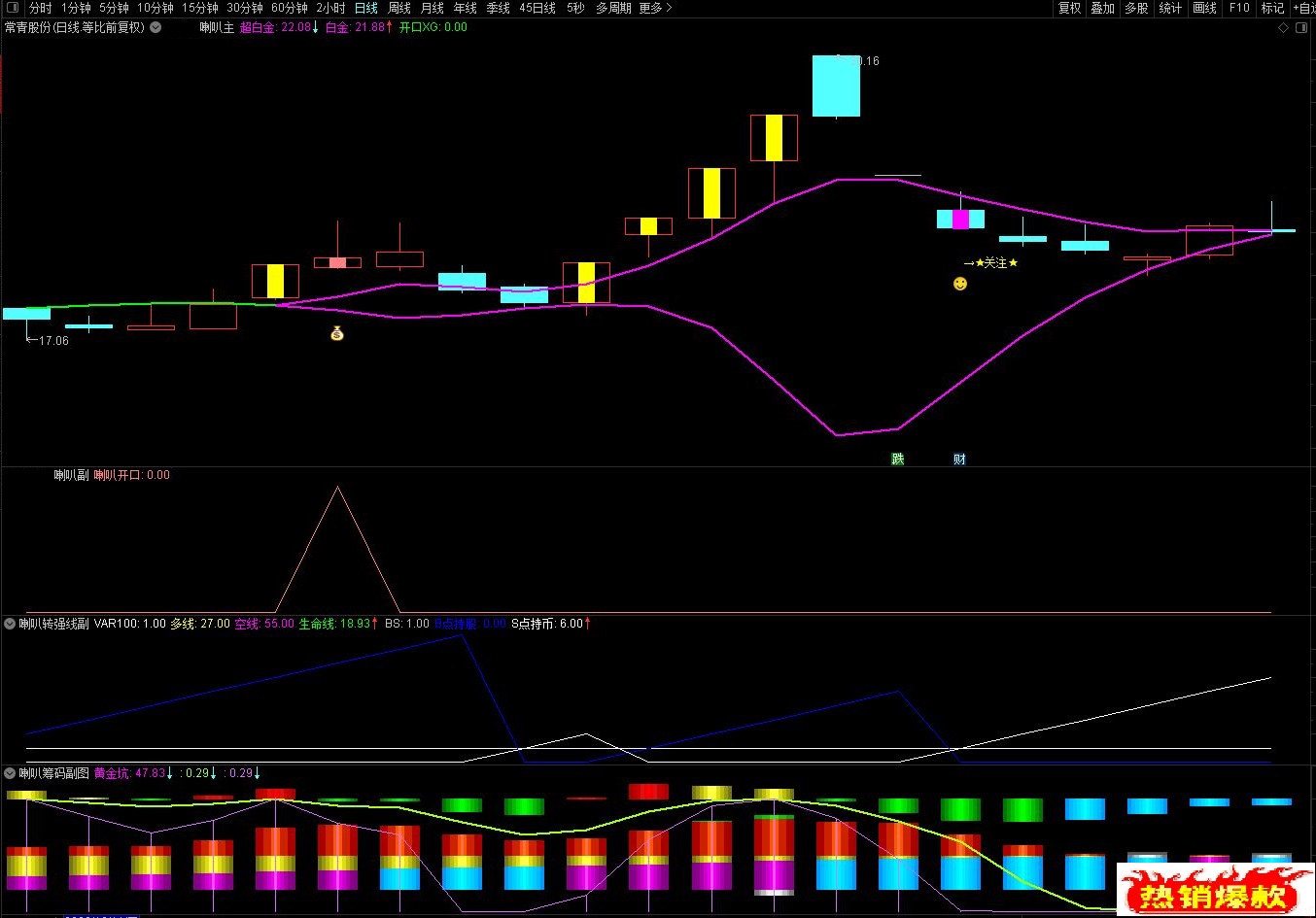Screen dimensions: 1316x918
Task: Click the 多线: 27.00 value
Action: click(200, 624)
